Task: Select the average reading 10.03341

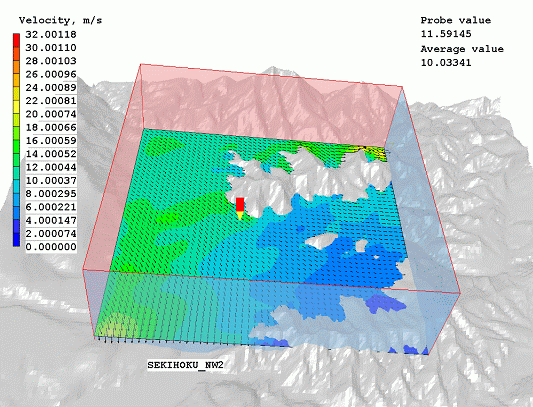Action: click(446, 63)
